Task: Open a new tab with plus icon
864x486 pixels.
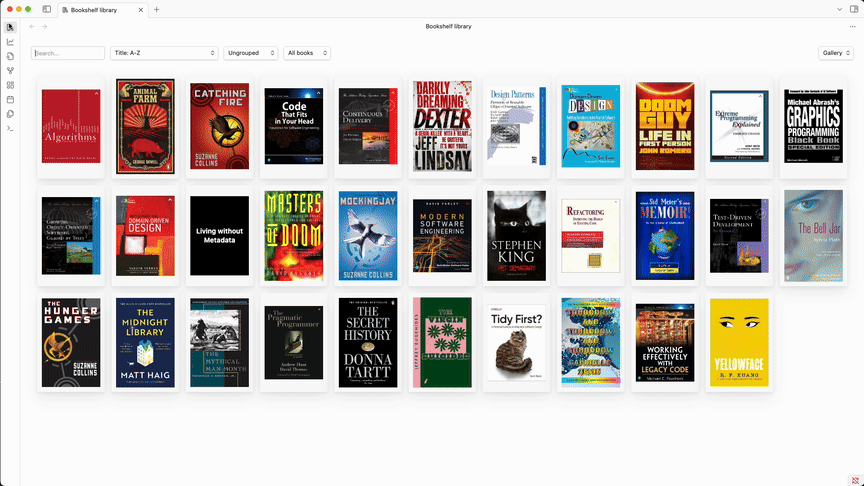Action: (x=156, y=9)
